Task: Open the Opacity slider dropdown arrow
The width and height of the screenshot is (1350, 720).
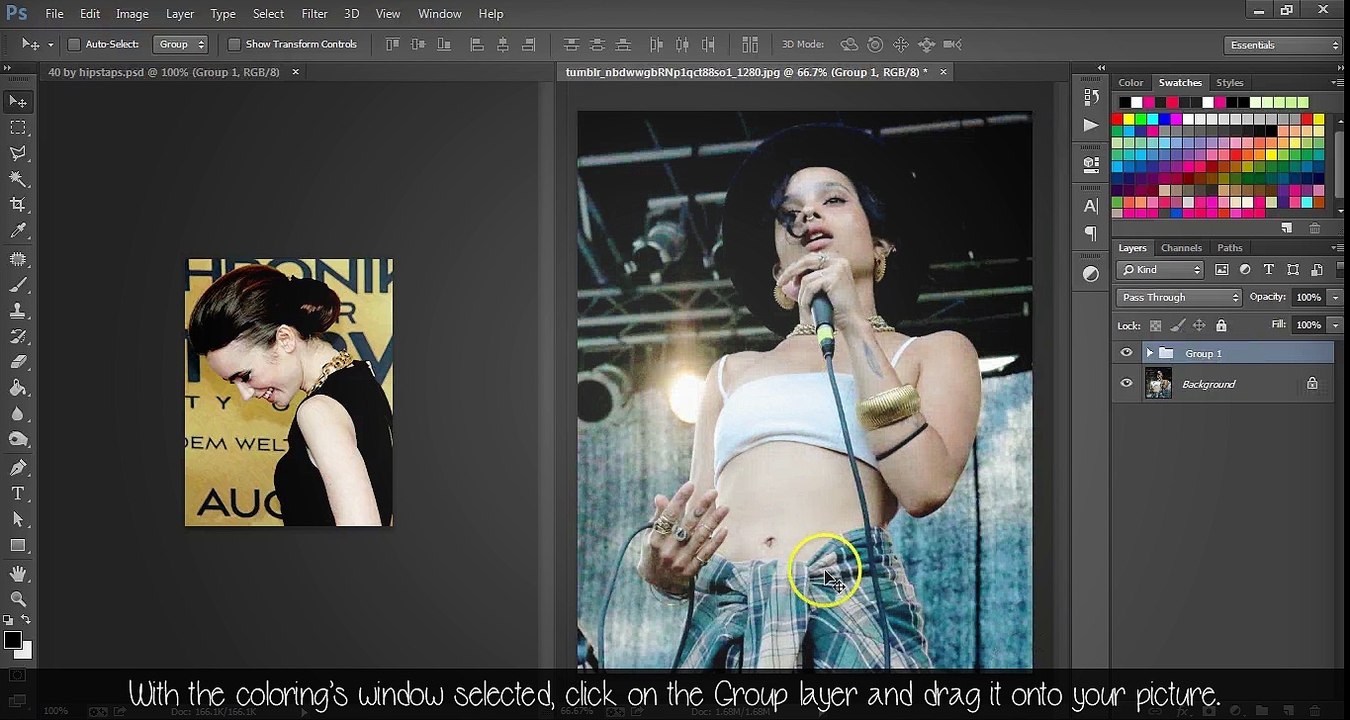Action: click(1335, 297)
